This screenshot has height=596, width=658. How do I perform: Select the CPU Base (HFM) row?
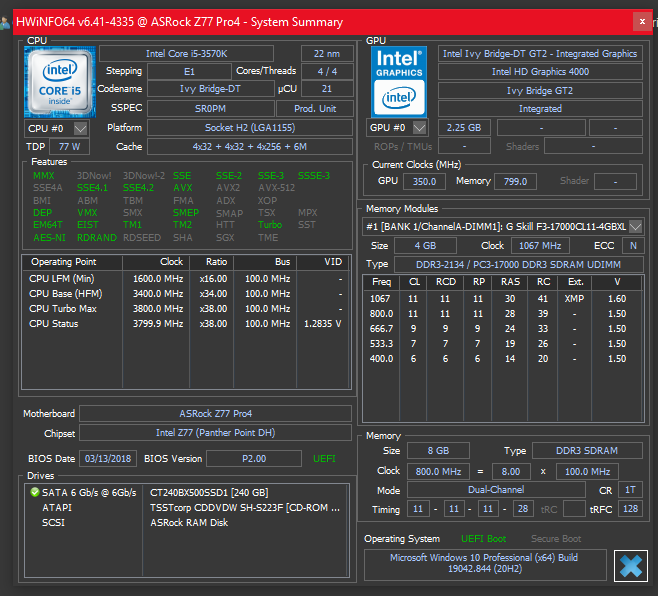pyautogui.click(x=186, y=294)
